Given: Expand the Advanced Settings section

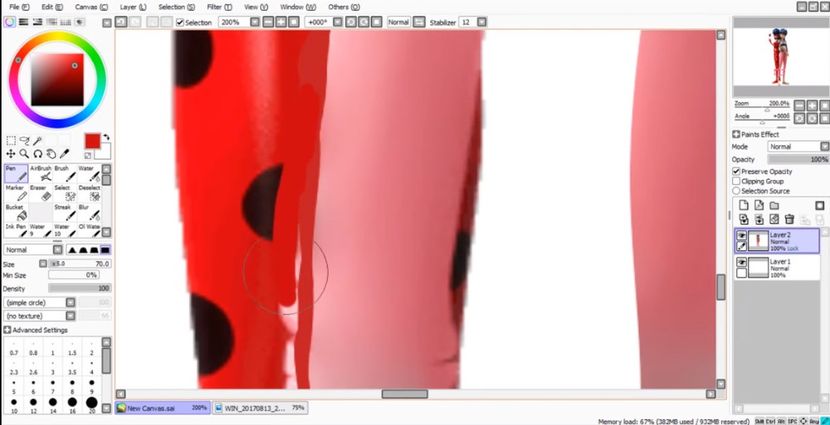Looking at the screenshot, I should pyautogui.click(x=7, y=330).
